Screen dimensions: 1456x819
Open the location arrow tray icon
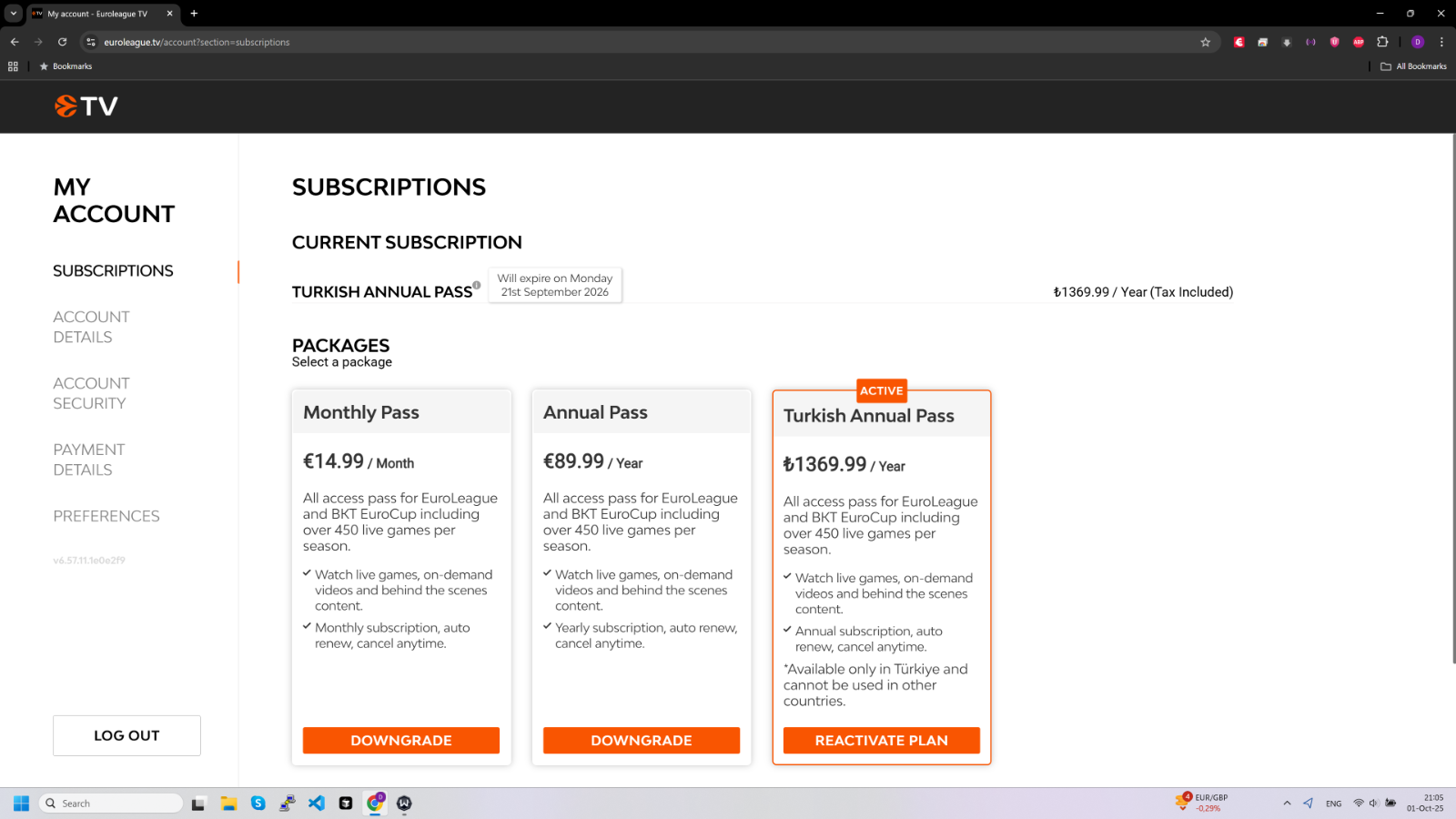1308,804
